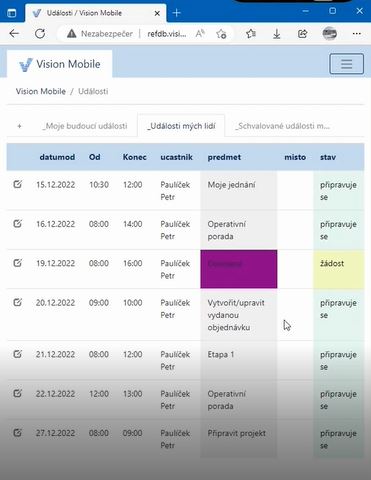This screenshot has height=480, width=371.
Task: Switch to _Schvalované události tab
Action: [282, 126]
